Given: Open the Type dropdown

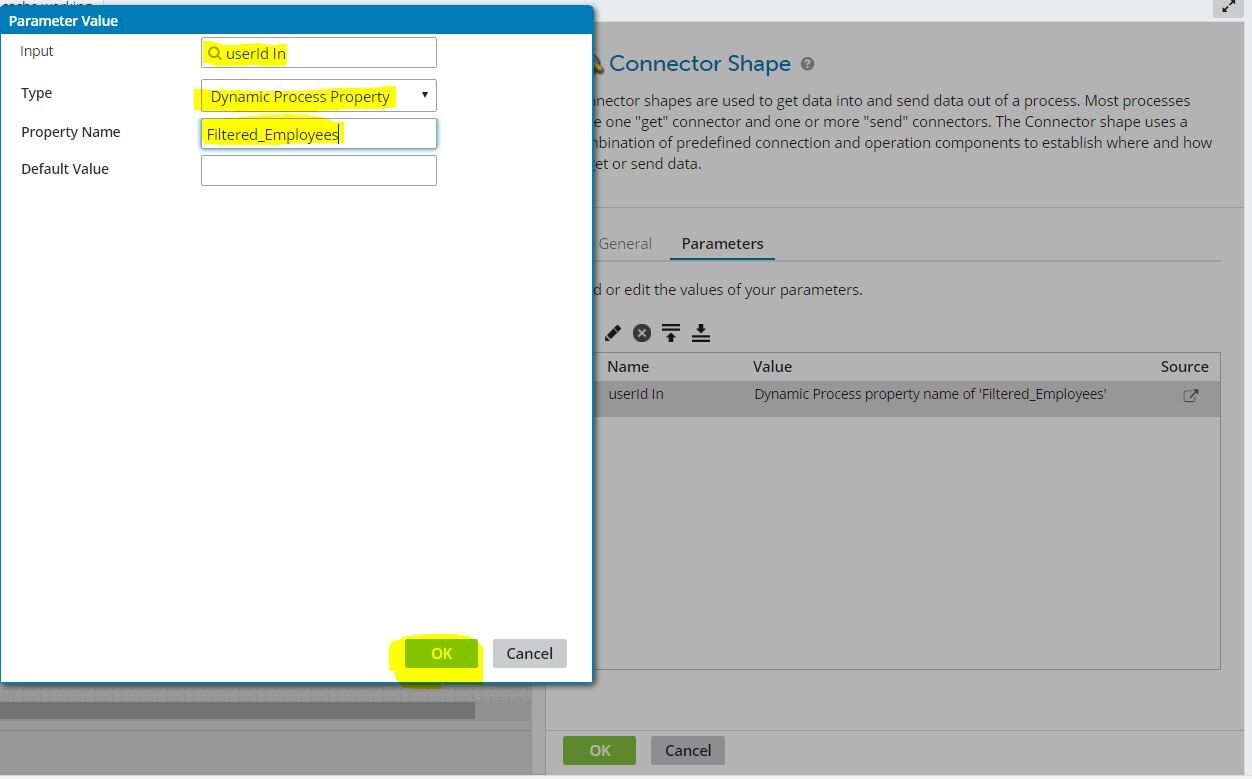Looking at the screenshot, I should pyautogui.click(x=318, y=96).
